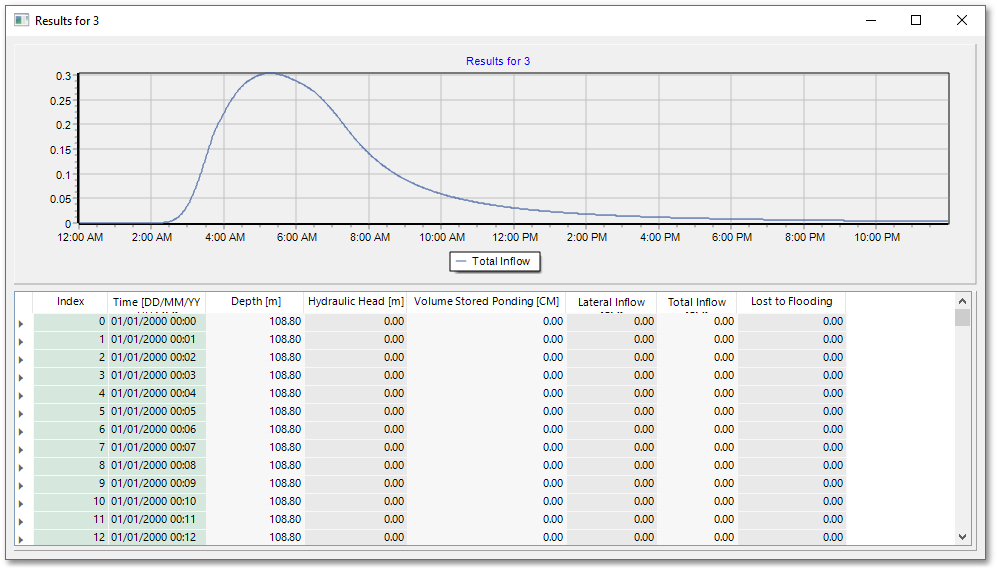Click Depth value 108.80 in row 3
Image resolution: width=997 pixels, height=571 pixels.
click(255, 375)
